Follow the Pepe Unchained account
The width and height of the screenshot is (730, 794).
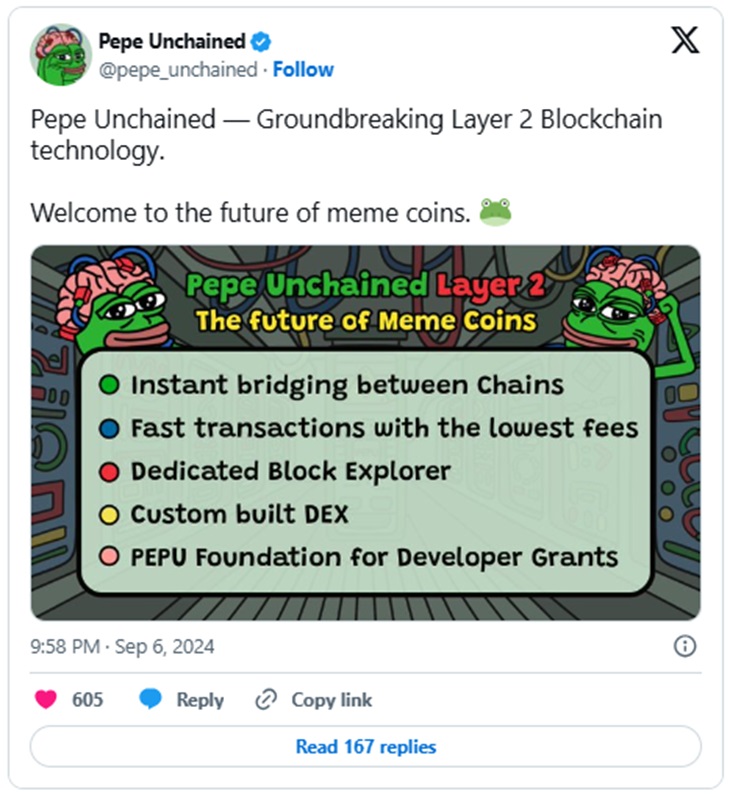coord(303,70)
